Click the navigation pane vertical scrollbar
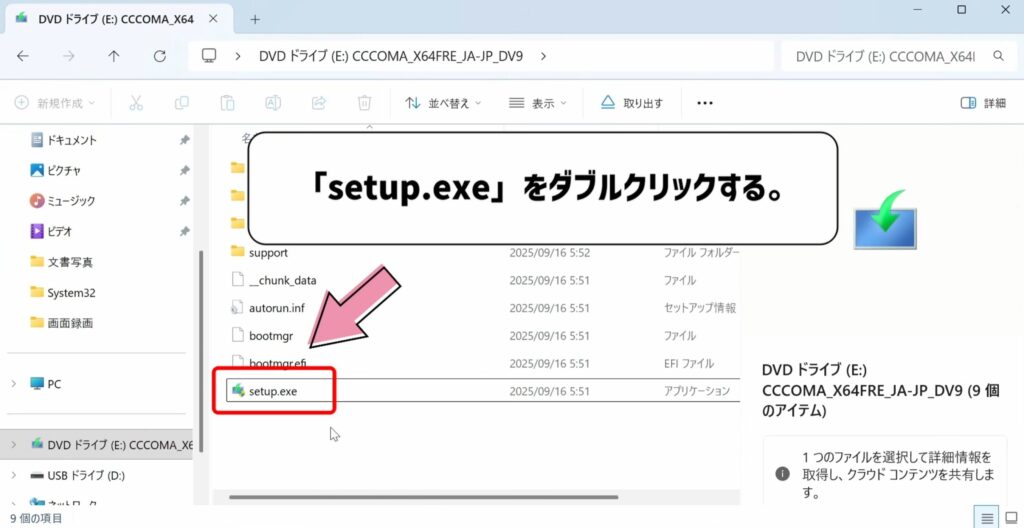The image size is (1024, 528). tap(201, 350)
